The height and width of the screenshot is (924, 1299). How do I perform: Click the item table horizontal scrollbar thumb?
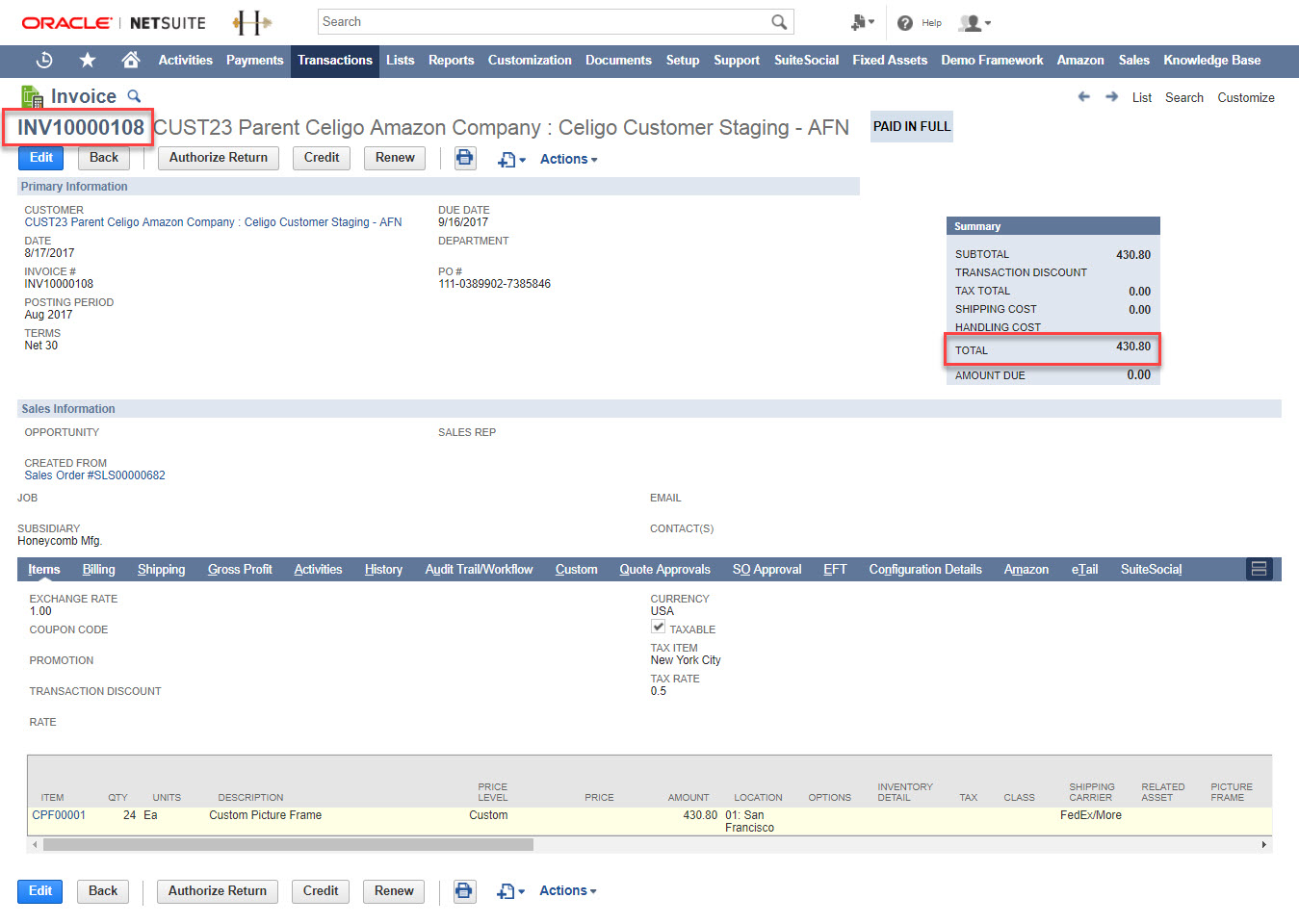pyautogui.click(x=288, y=845)
